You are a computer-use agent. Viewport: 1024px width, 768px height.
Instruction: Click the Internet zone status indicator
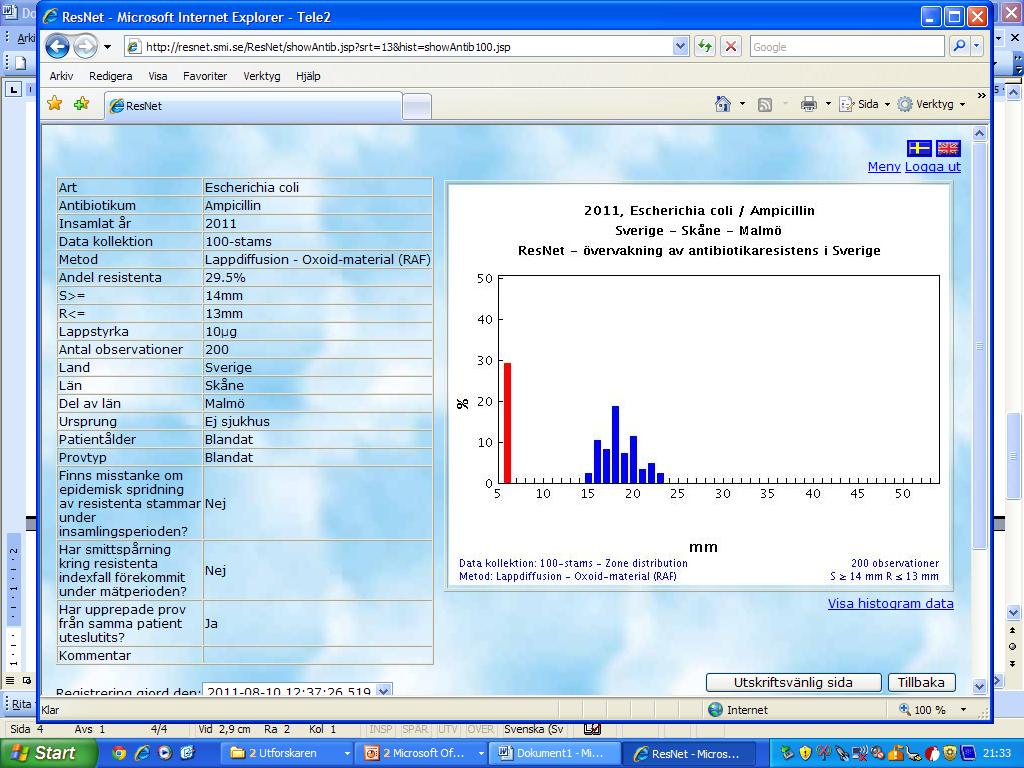point(738,710)
